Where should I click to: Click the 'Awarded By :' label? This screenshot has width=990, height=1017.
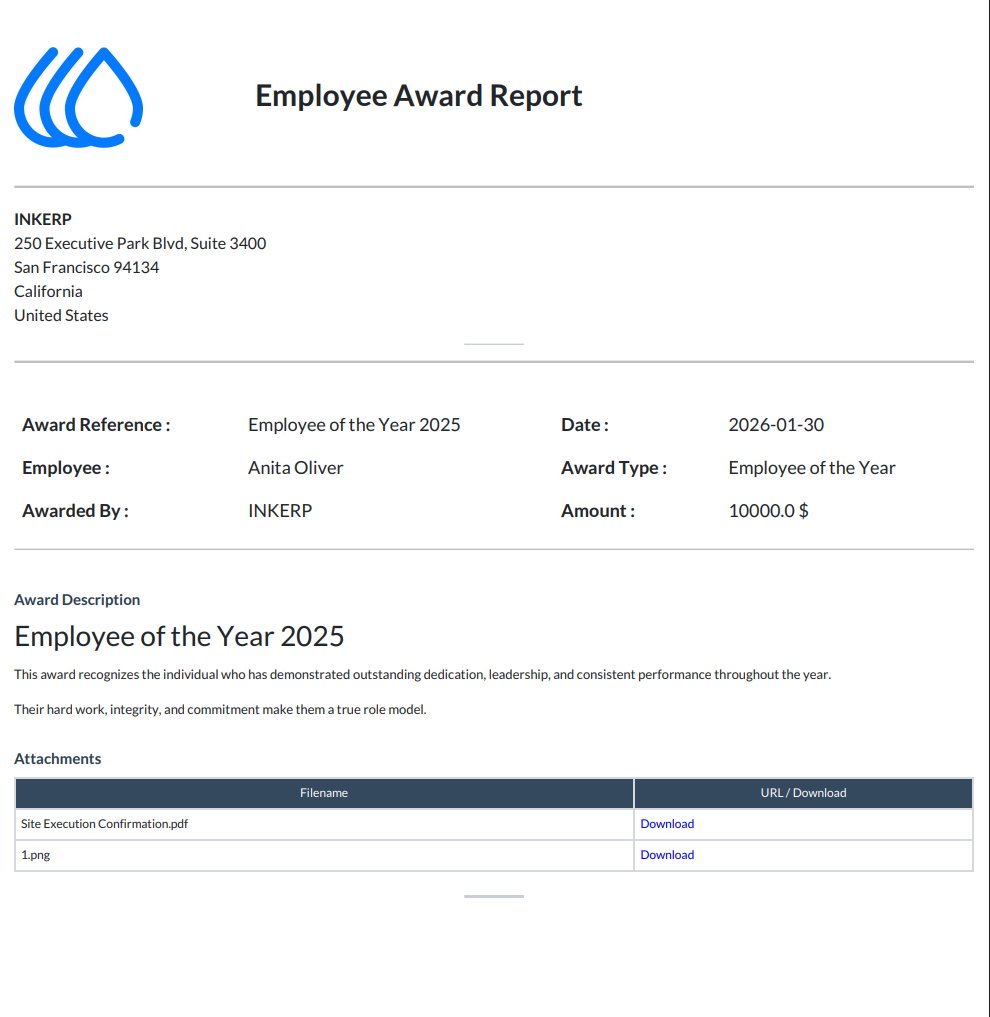(75, 511)
